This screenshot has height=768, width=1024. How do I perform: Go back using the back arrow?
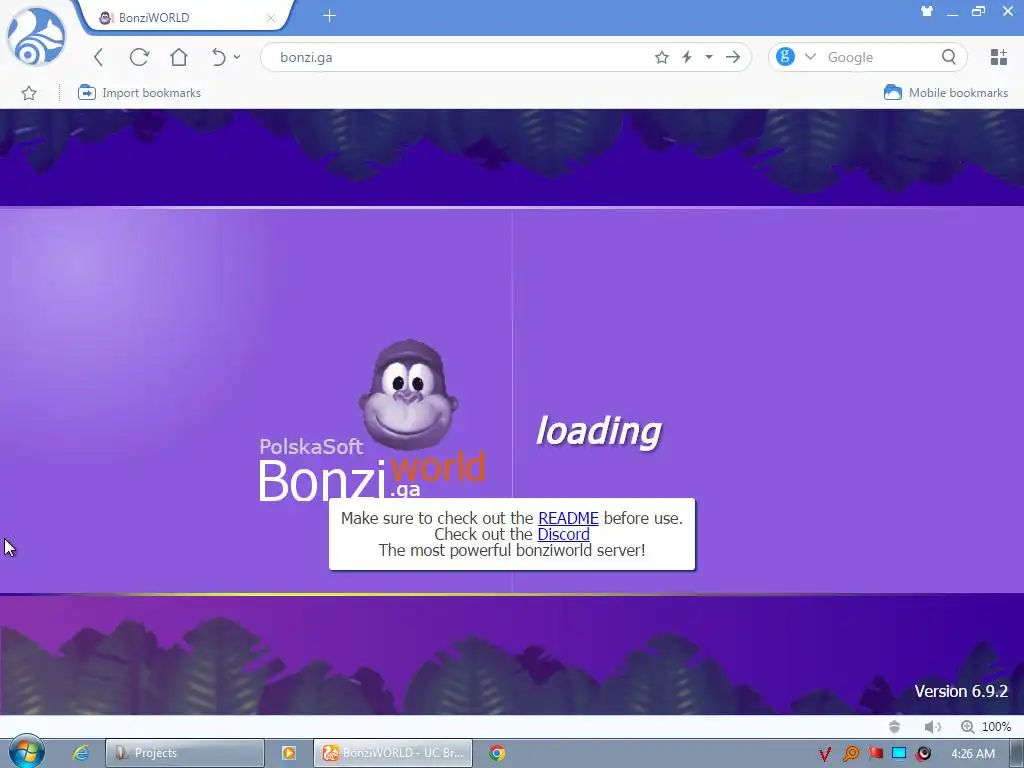pos(99,57)
